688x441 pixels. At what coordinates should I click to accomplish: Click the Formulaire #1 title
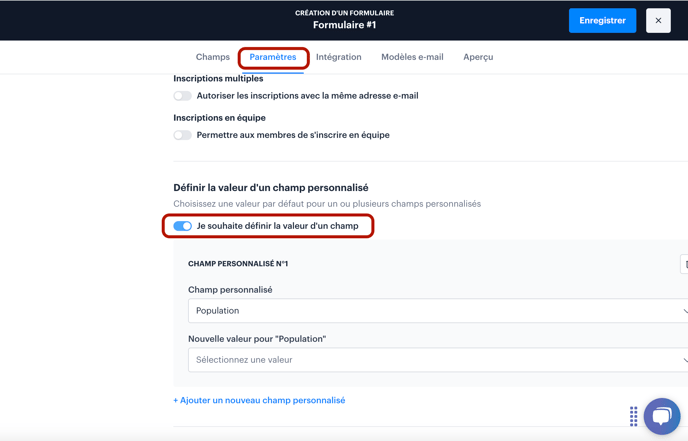point(344,25)
